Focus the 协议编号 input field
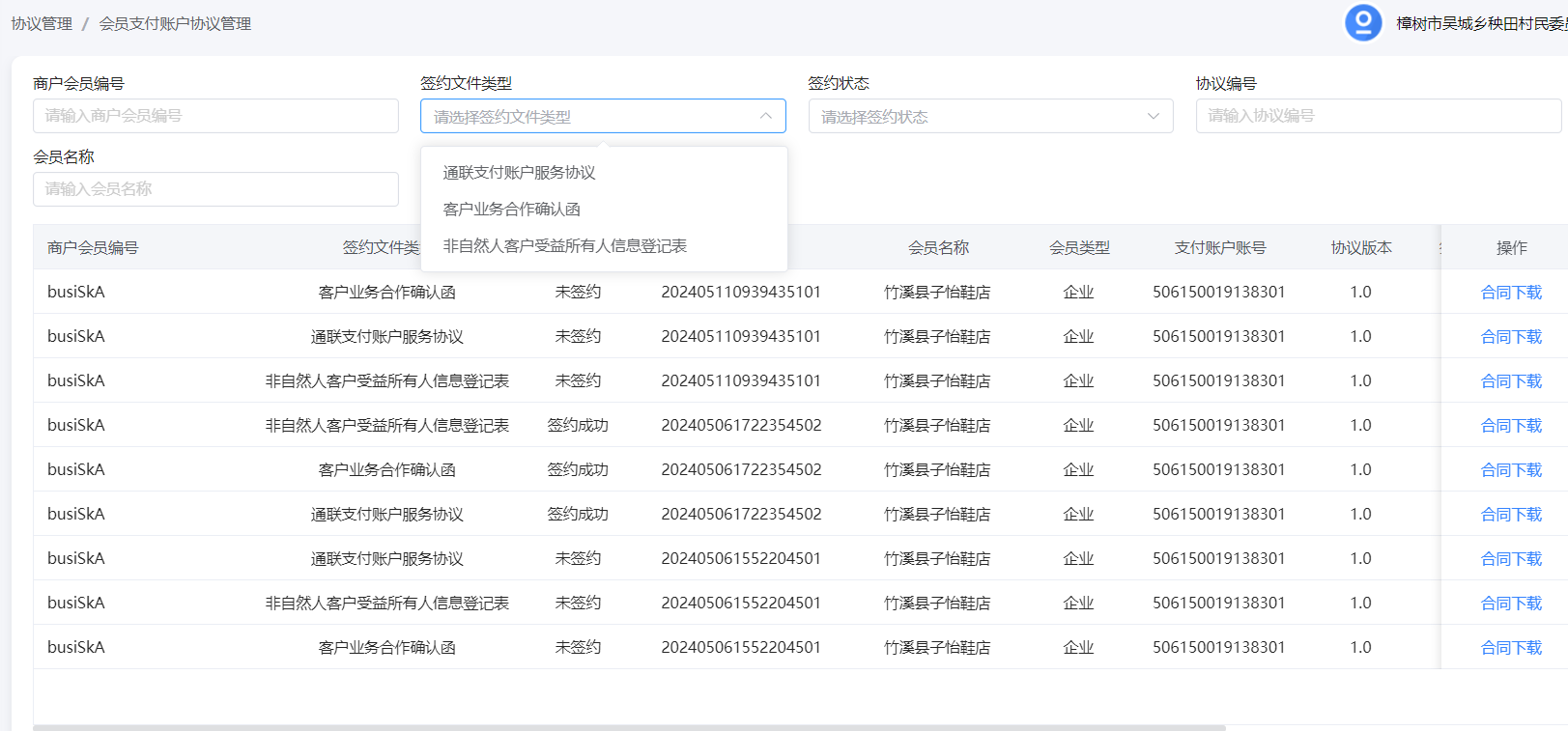 pos(1379,116)
